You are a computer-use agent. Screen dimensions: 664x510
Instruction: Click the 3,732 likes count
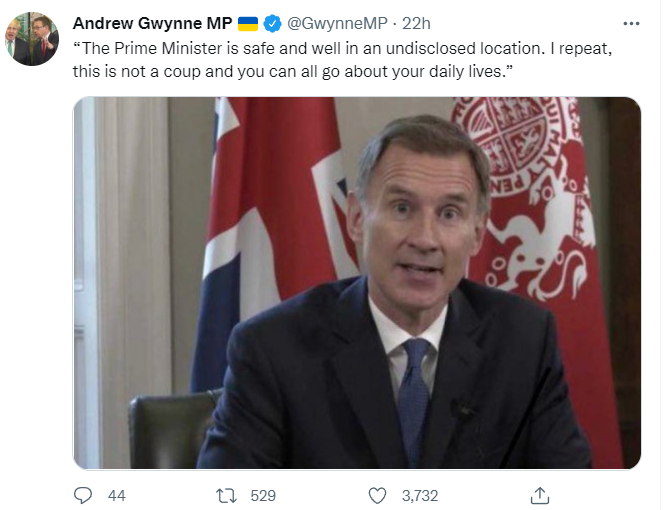pos(420,496)
